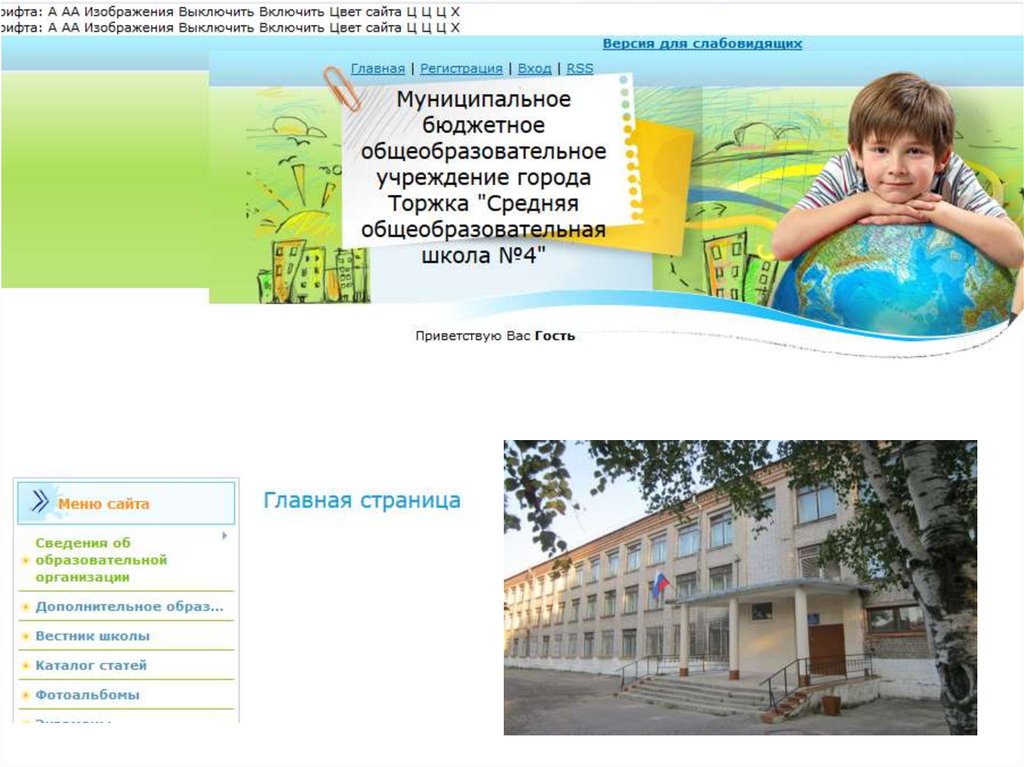This screenshot has height=767, width=1024.
Task: Click the paperclip icon on the title note
Action: click(342, 88)
